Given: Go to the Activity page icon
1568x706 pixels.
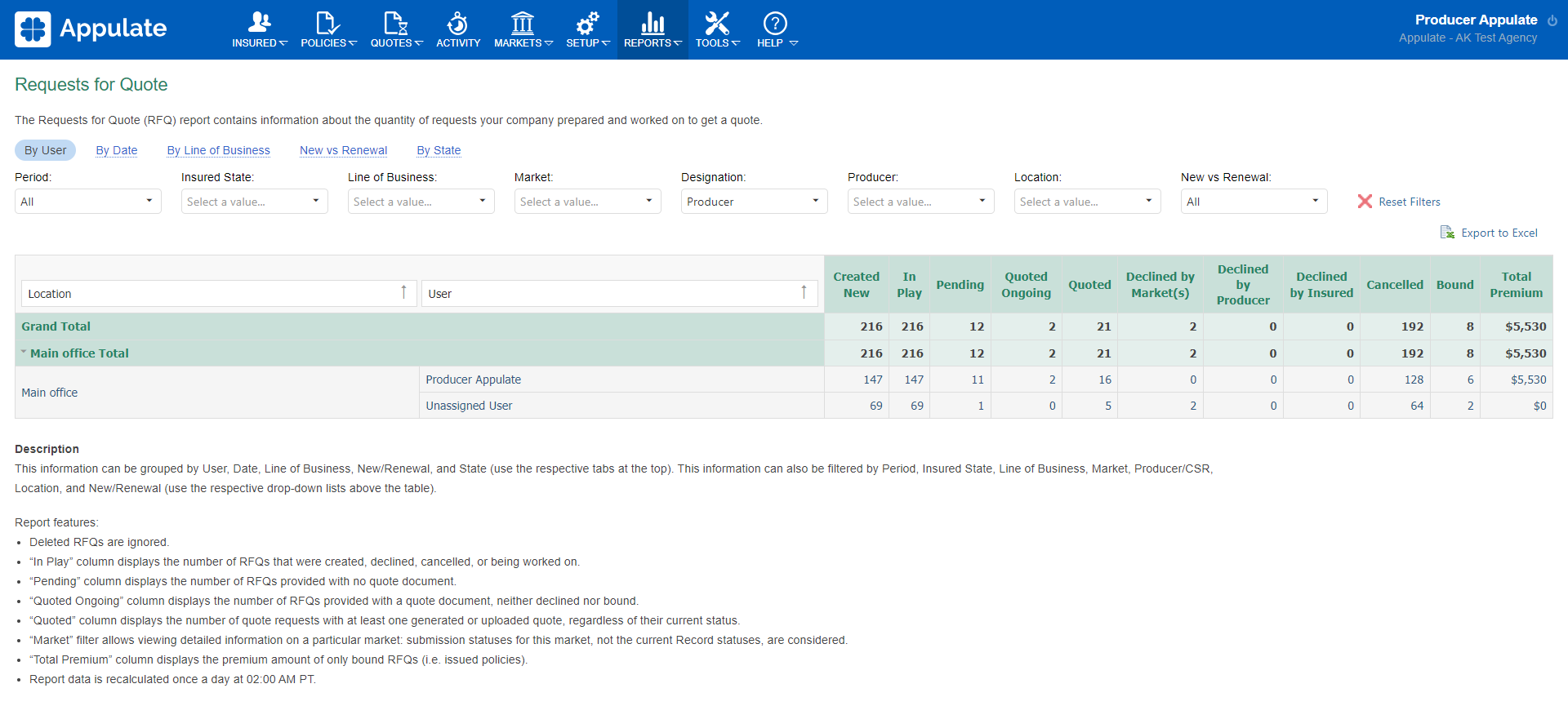Looking at the screenshot, I should [457, 23].
